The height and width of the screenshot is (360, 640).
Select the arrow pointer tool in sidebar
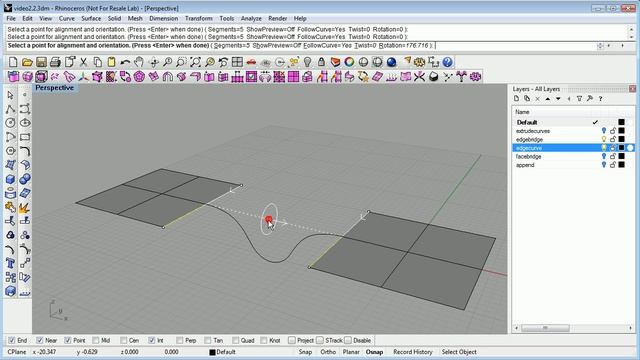pos(10,95)
